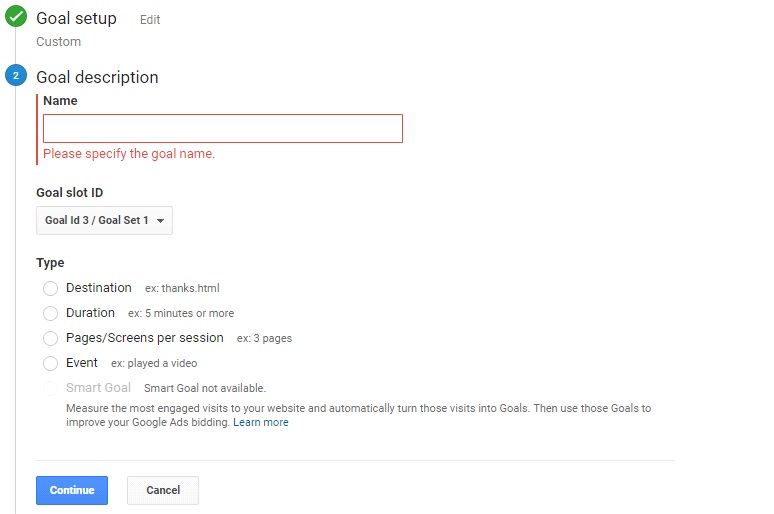774x514 pixels.
Task: Cancel the goal creation
Action: [163, 490]
